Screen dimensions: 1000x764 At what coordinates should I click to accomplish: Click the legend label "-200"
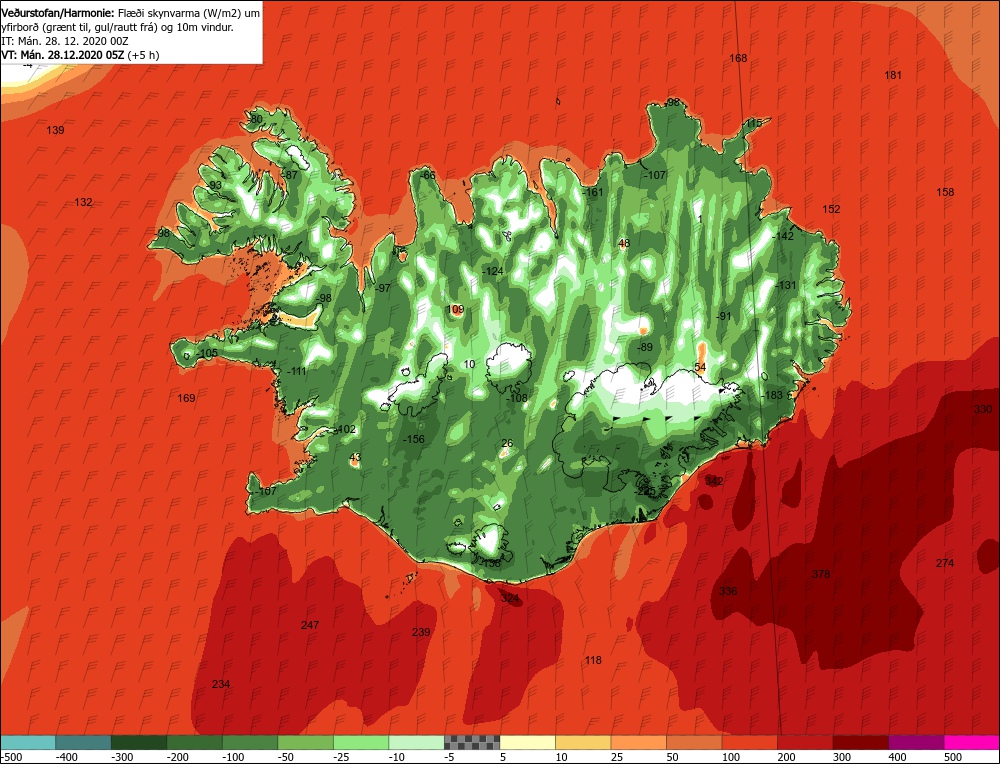178,757
